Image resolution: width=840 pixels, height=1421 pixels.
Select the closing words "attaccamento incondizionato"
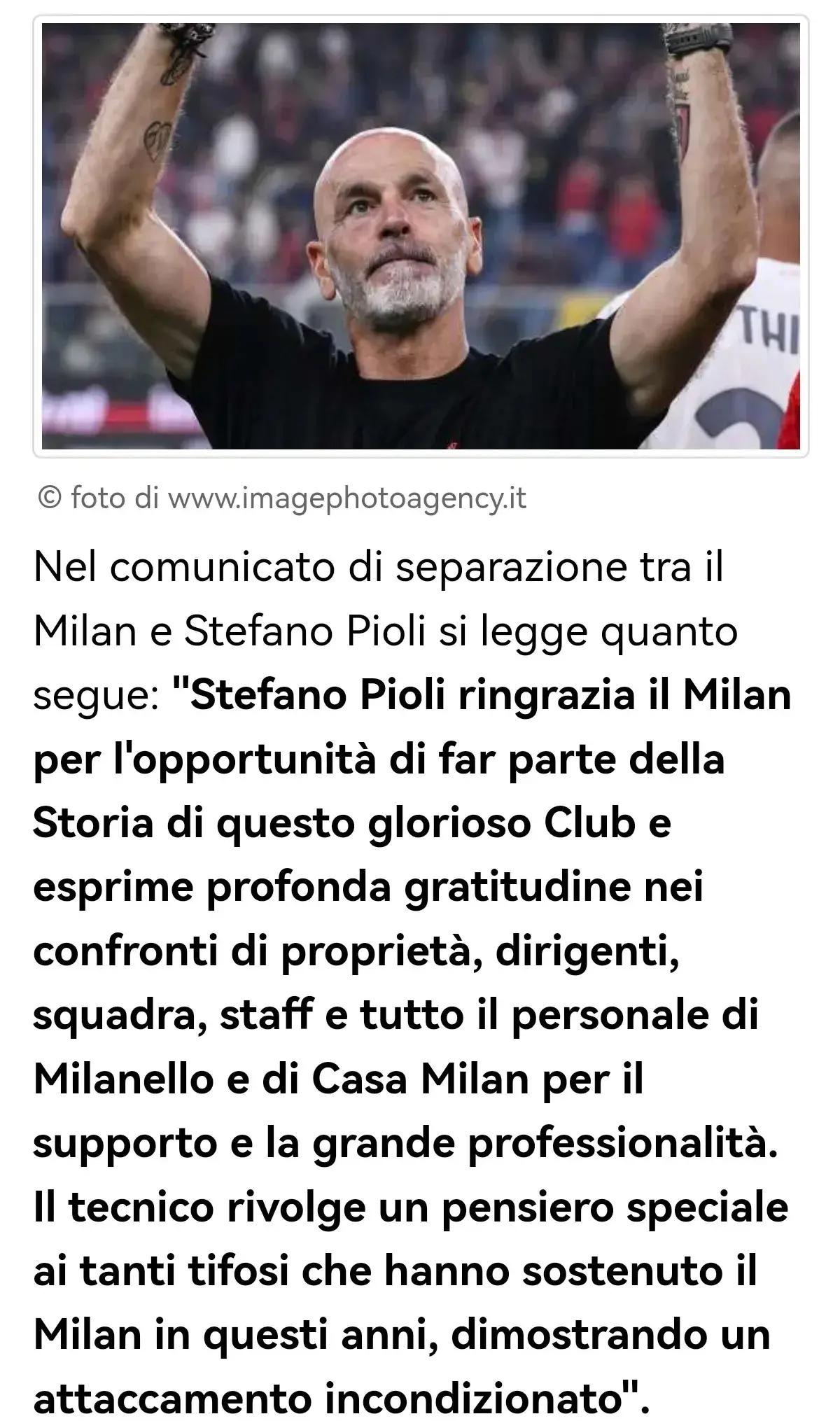pos(328,1399)
